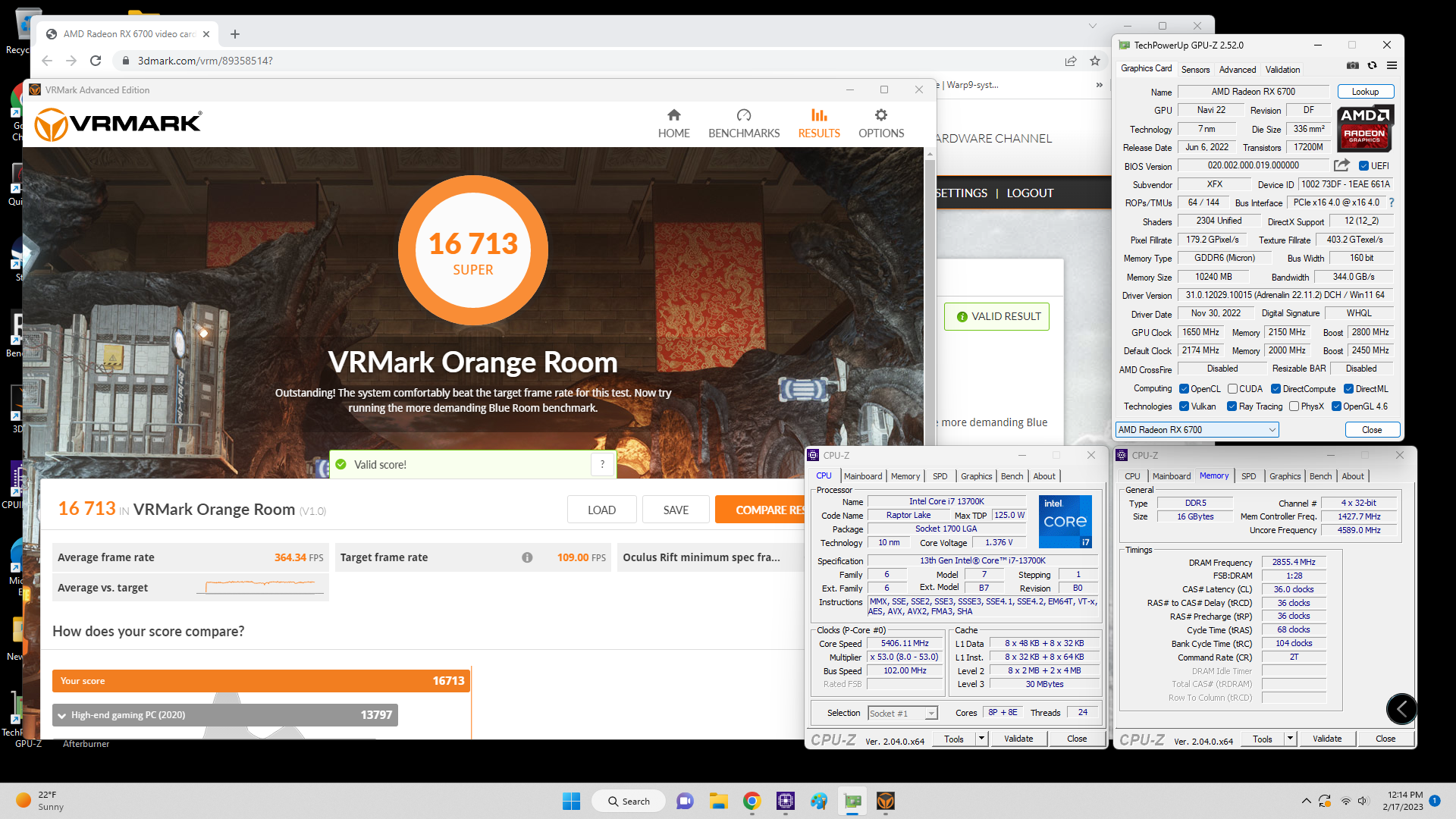Click Lookup button in GPU-Z
The width and height of the screenshot is (1456, 819).
coord(1365,92)
